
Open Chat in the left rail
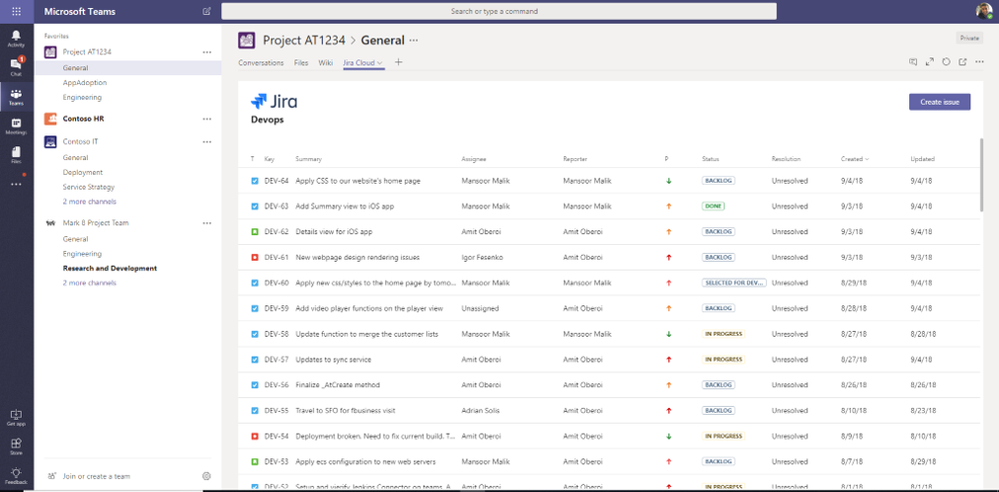pos(17,66)
